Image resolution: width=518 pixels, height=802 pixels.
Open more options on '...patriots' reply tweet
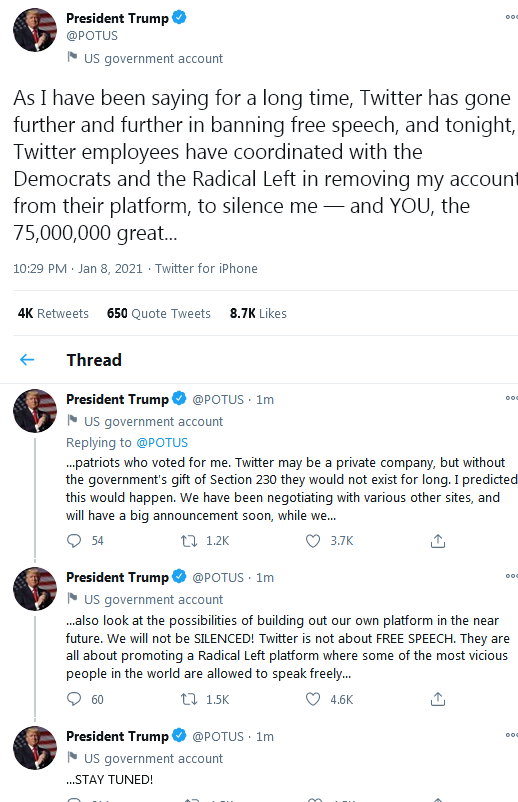click(511, 398)
